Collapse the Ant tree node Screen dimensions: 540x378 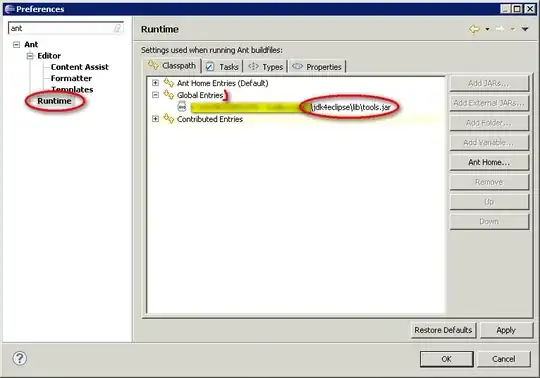pyautogui.click(x=16, y=44)
